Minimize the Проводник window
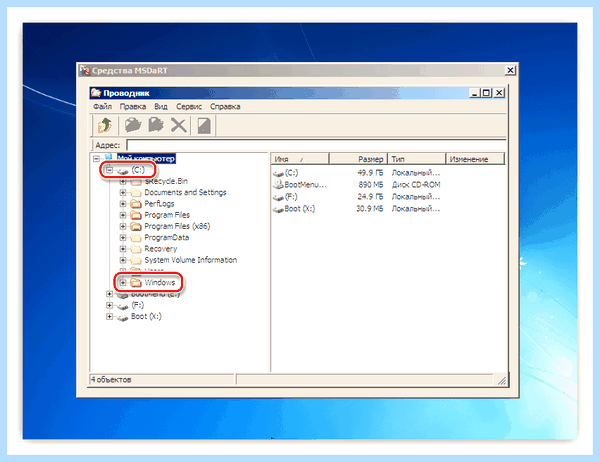 click(x=475, y=93)
